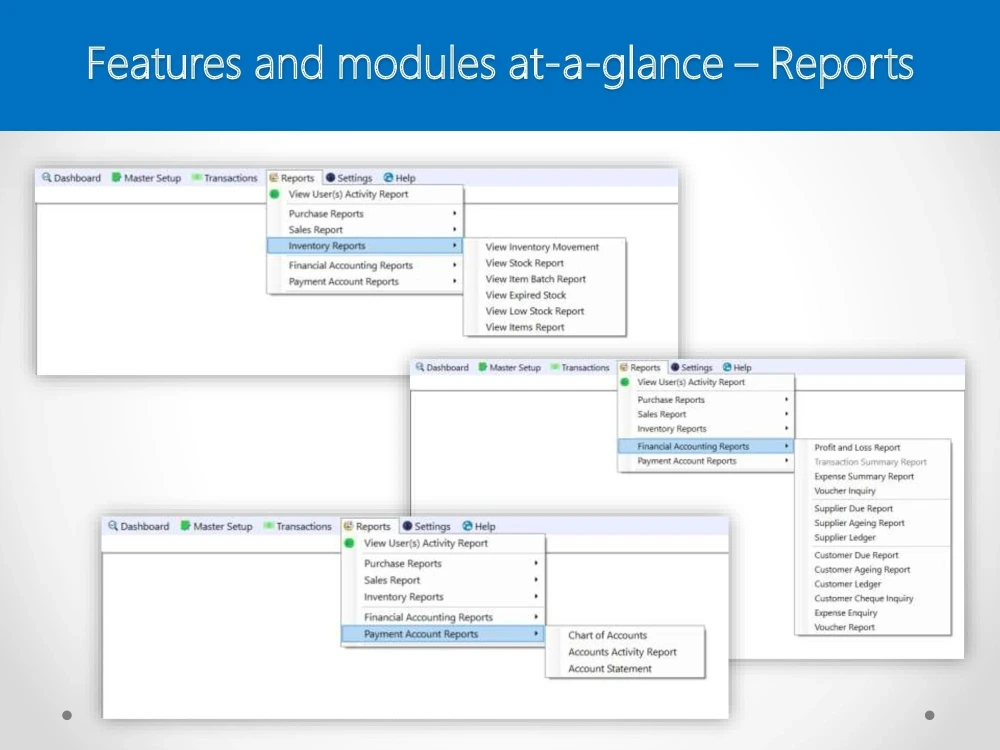Open View Low Stock Report
The height and width of the screenshot is (750, 1000).
534,311
